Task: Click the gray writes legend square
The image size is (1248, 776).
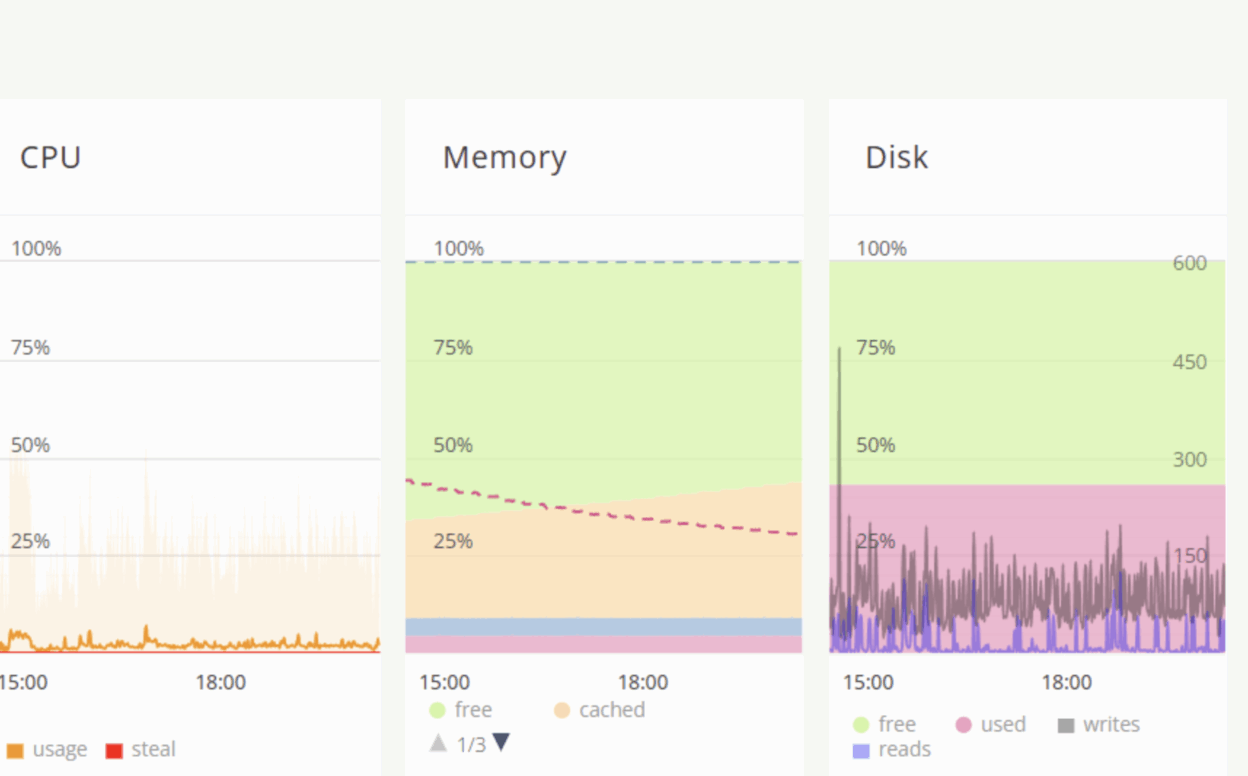Action: click(1066, 725)
